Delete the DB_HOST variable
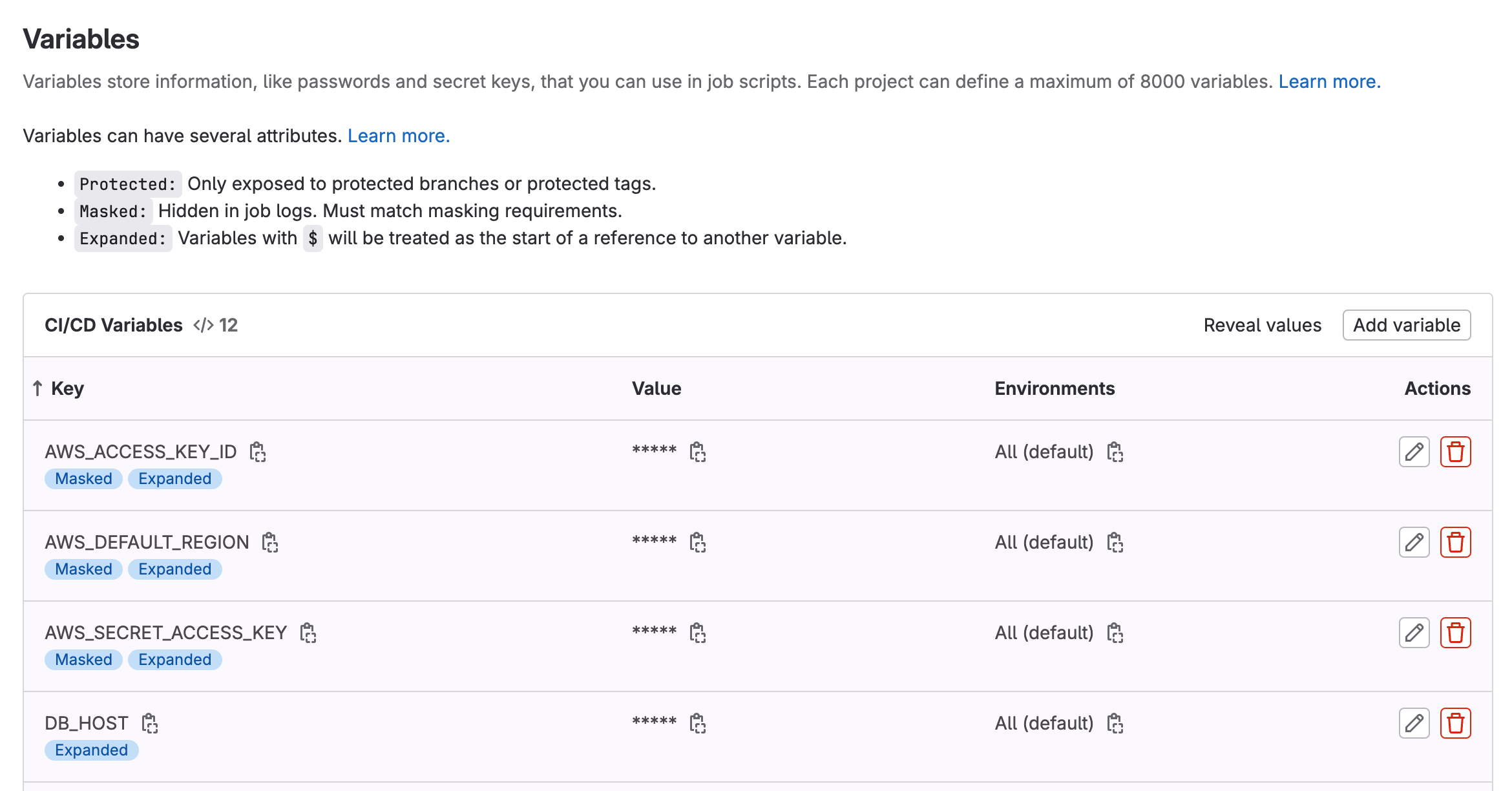The height and width of the screenshot is (791, 1512). click(x=1455, y=723)
